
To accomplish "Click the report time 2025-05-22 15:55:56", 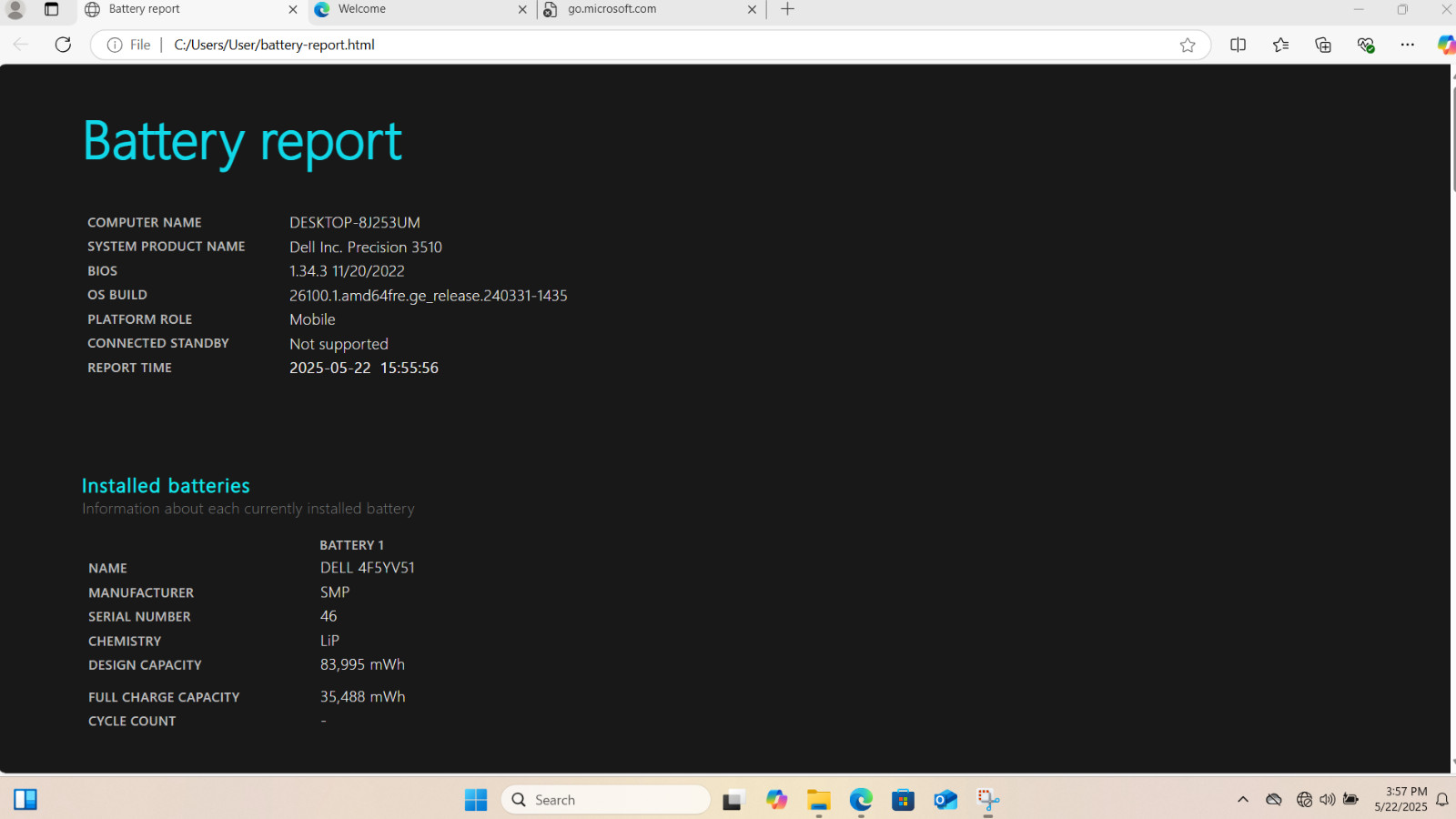I will (364, 368).
